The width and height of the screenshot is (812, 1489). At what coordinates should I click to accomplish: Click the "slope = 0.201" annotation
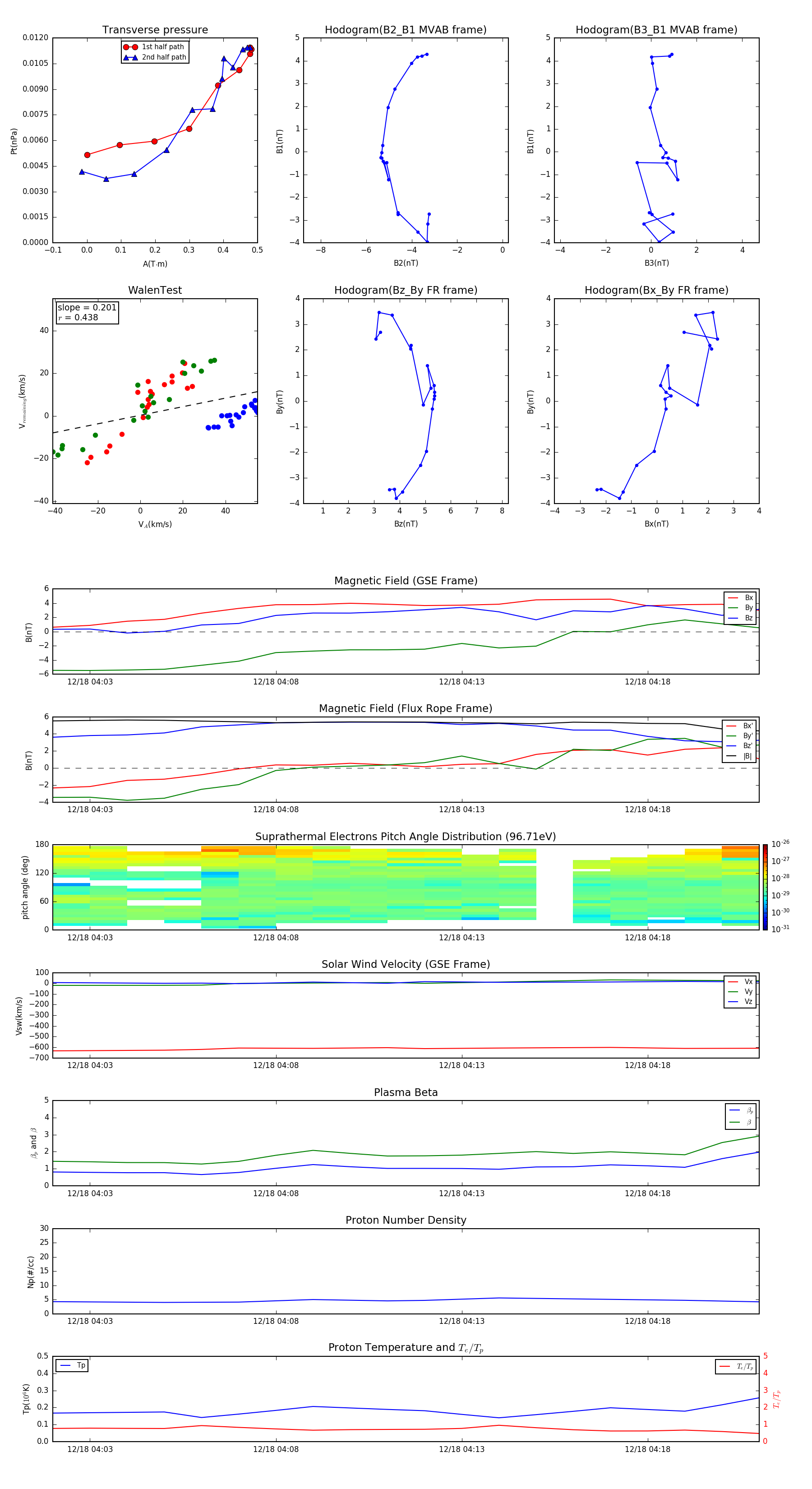[x=87, y=308]
